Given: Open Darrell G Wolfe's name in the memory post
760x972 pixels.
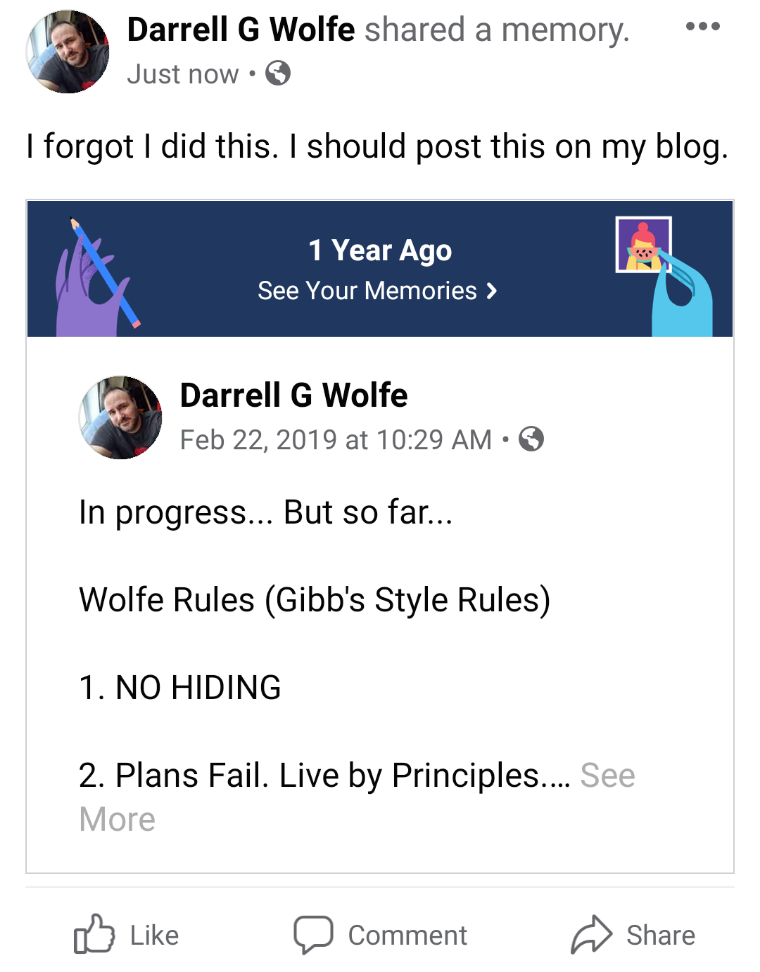Looking at the screenshot, I should 293,395.
